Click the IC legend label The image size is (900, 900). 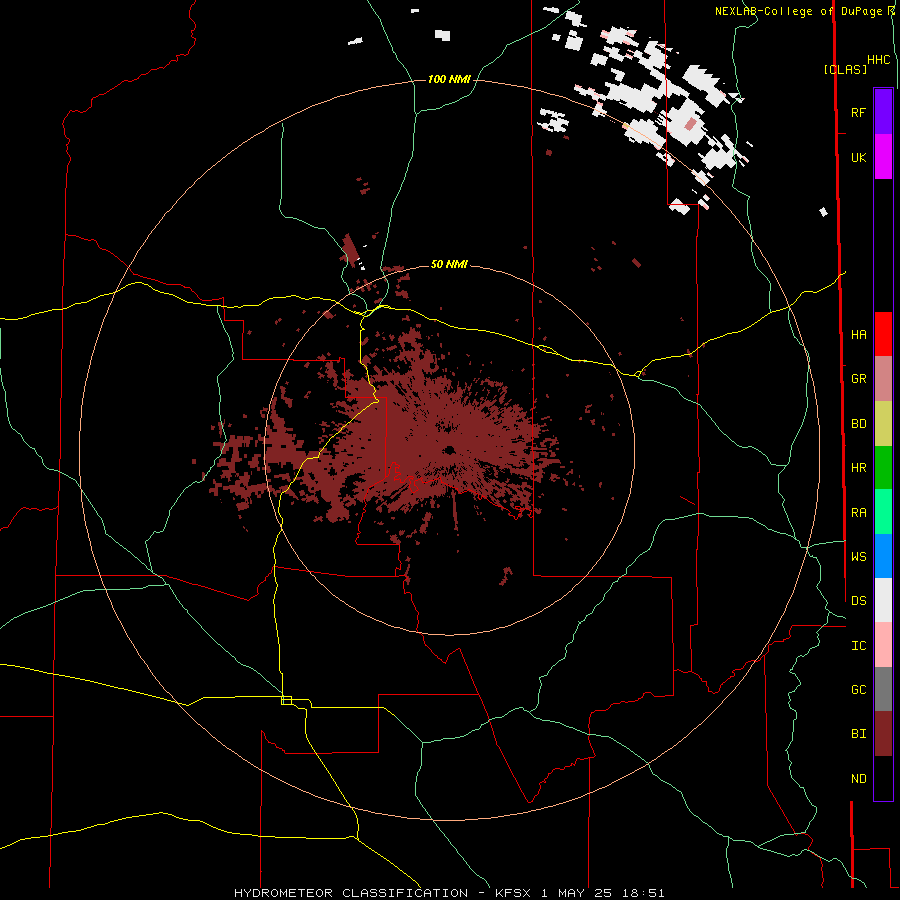[858, 646]
